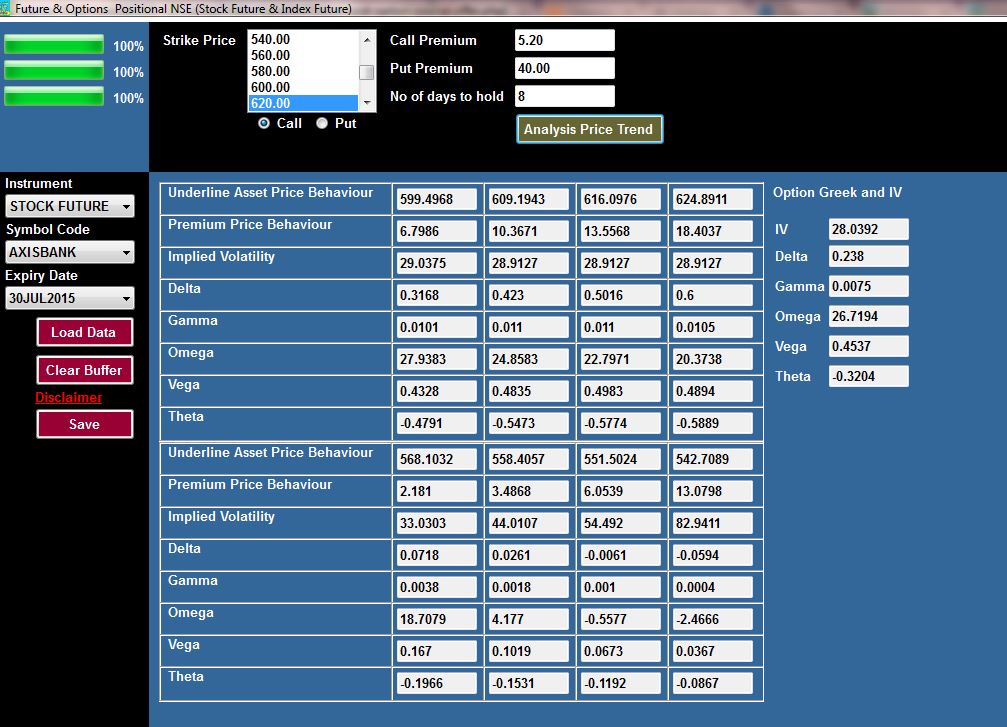Screen dimensions: 1007x727
Task: Click the topmost green progress bar
Action: (54, 45)
